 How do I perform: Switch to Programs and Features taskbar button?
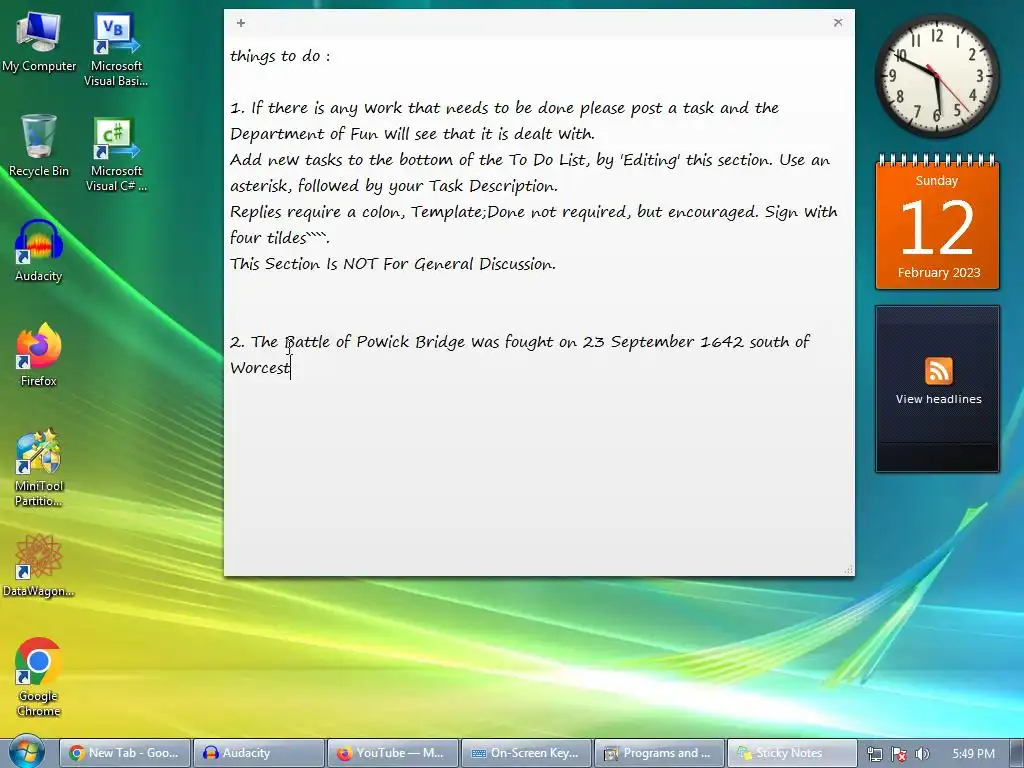tap(660, 753)
